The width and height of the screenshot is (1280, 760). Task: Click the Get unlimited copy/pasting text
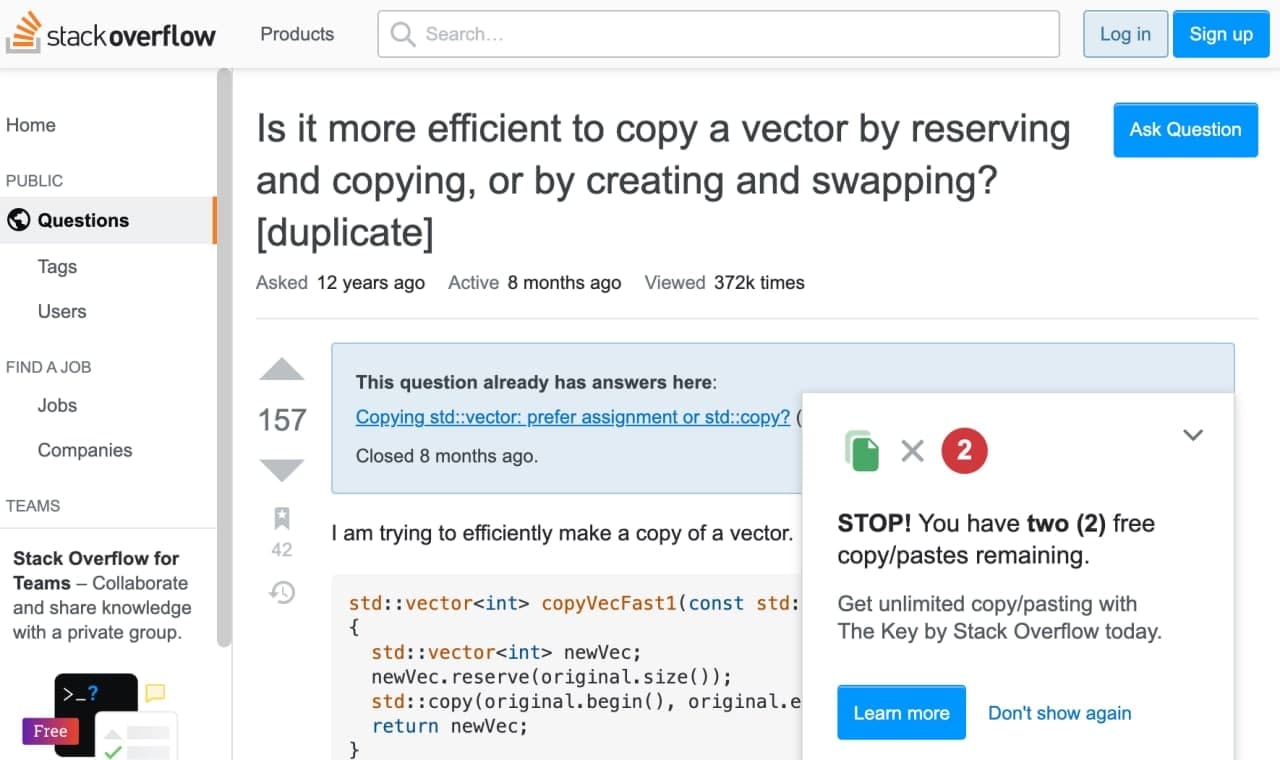(1000, 618)
